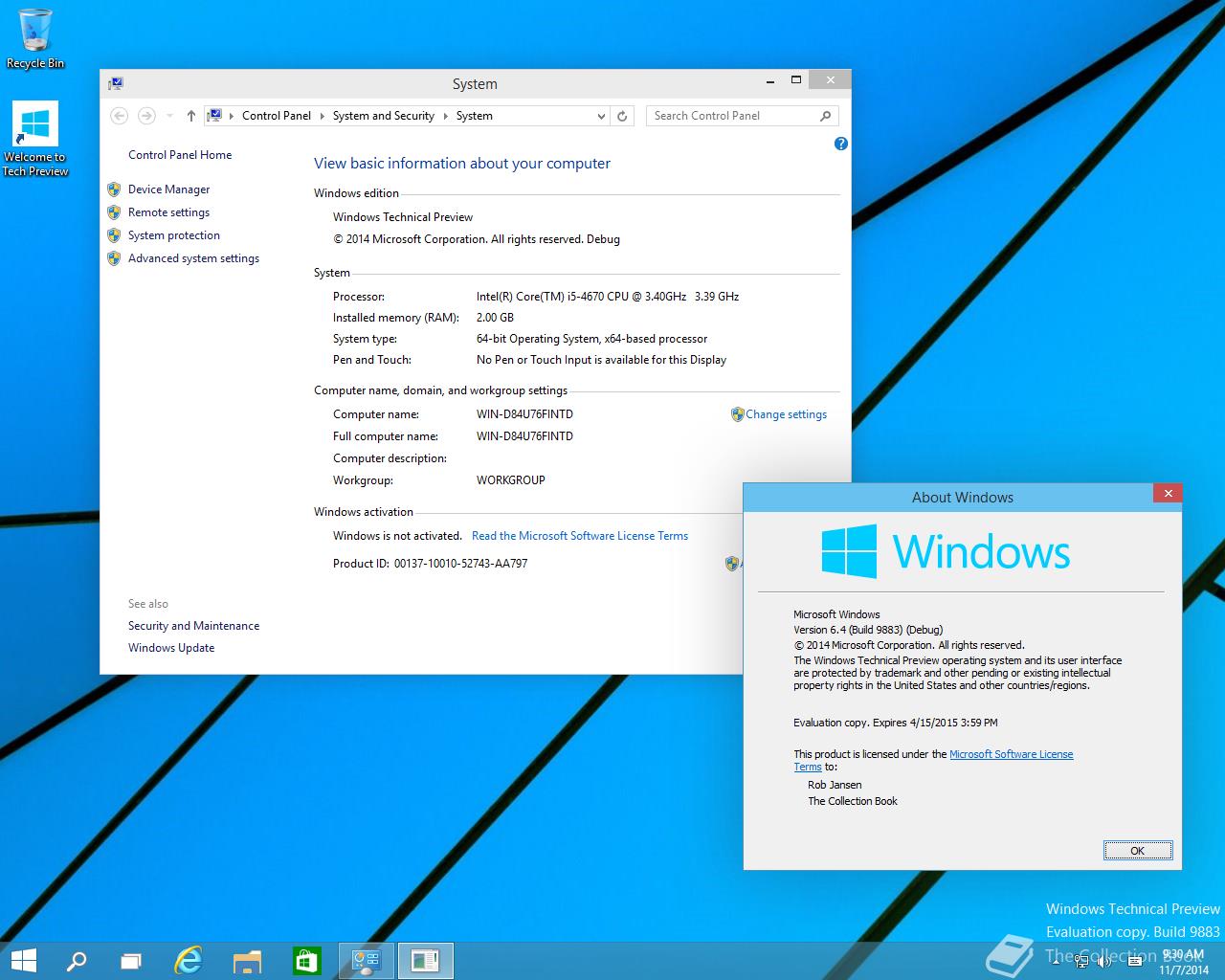
Task: Open Help question mark icon
Action: click(840, 144)
